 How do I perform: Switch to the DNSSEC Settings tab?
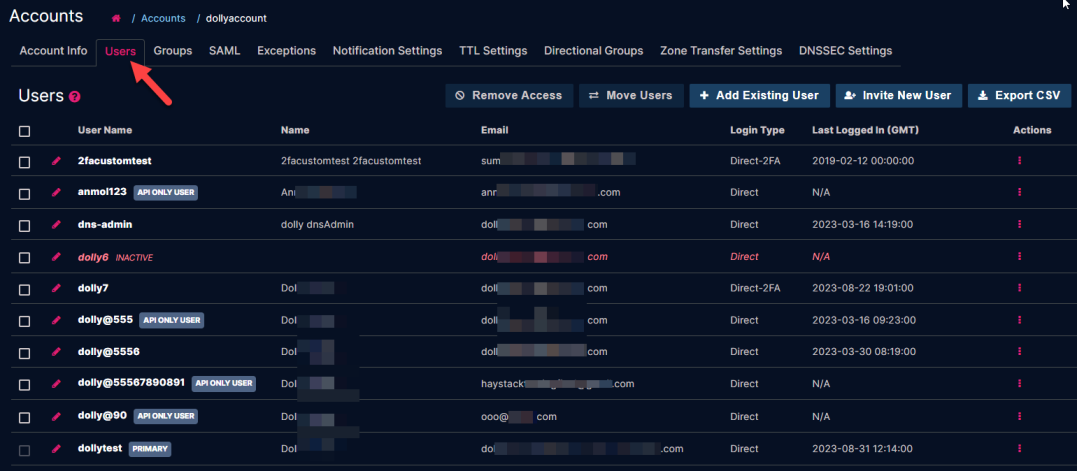point(845,51)
